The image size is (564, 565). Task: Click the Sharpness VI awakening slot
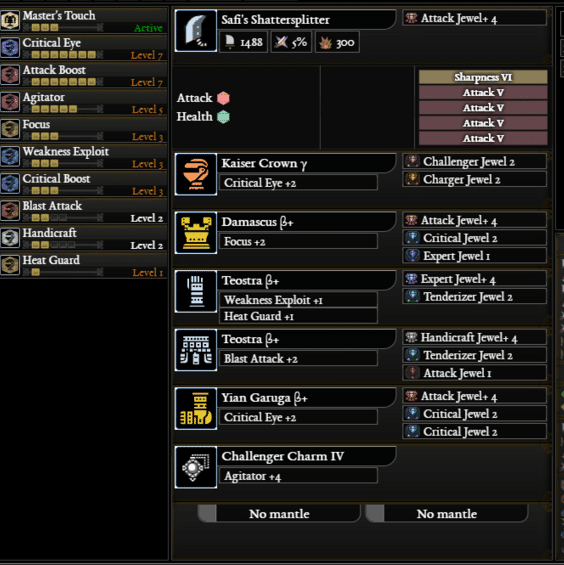483,77
